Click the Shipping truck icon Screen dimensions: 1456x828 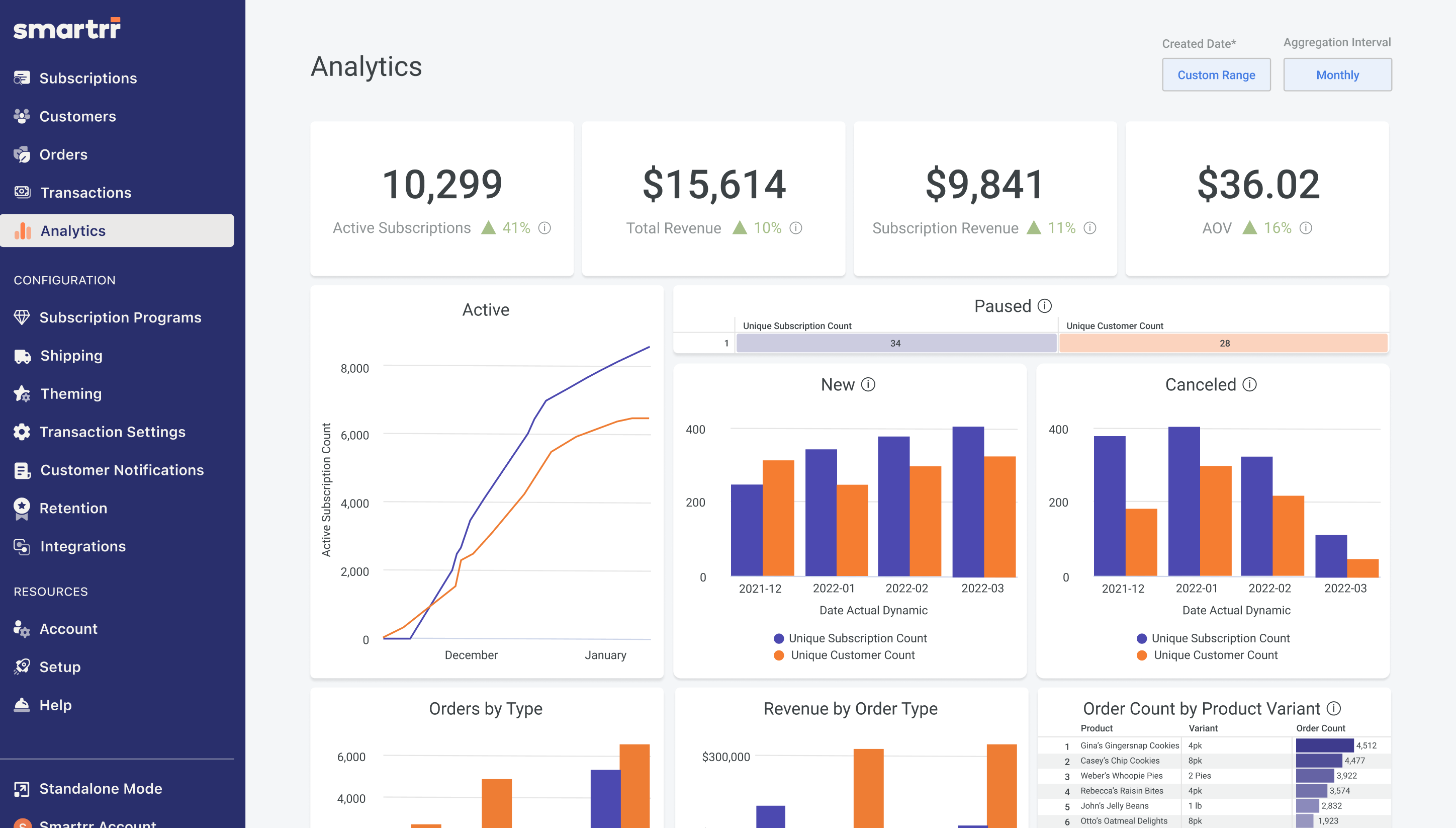pos(22,356)
